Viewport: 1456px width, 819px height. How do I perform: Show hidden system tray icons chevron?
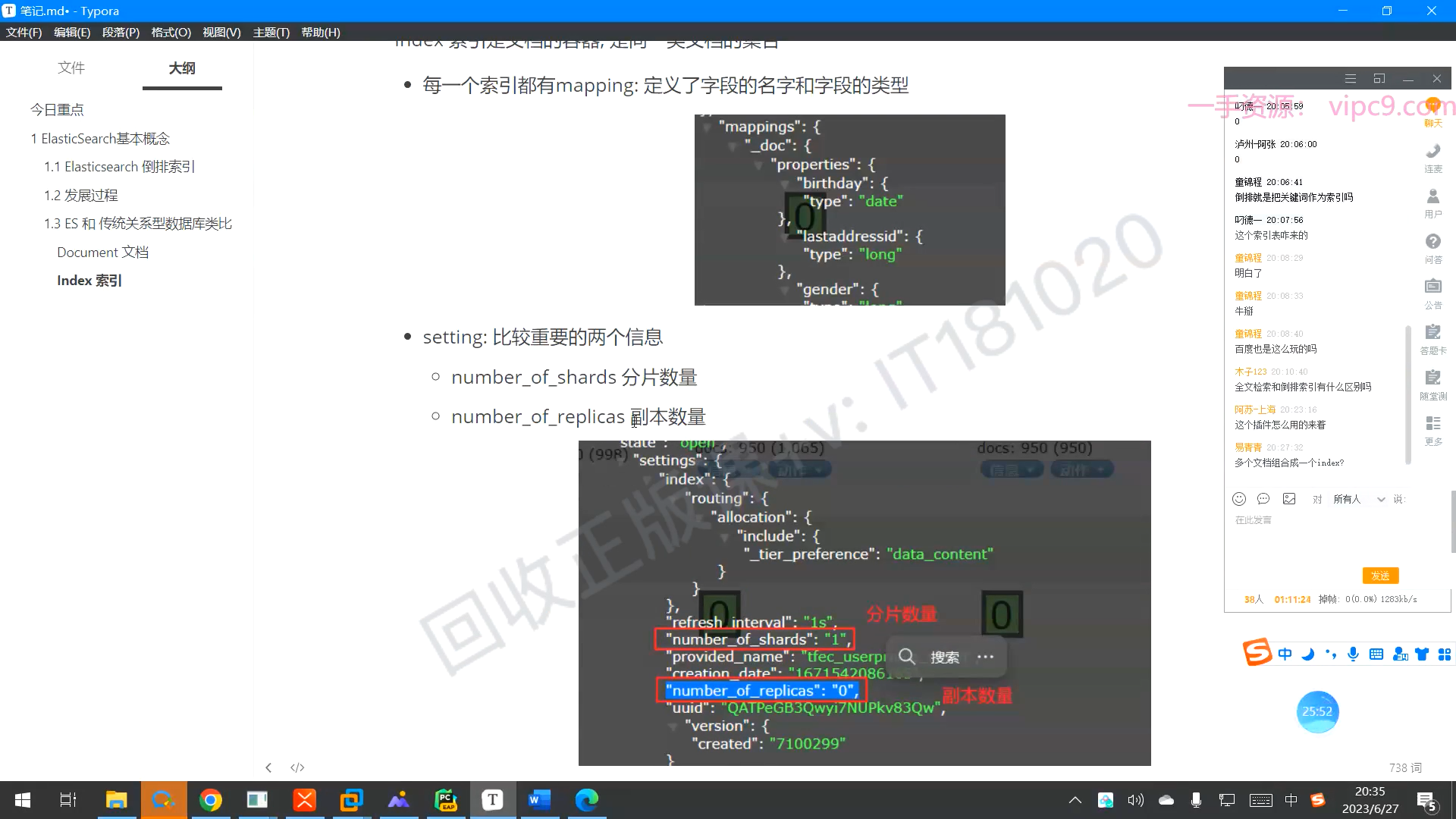1075,800
